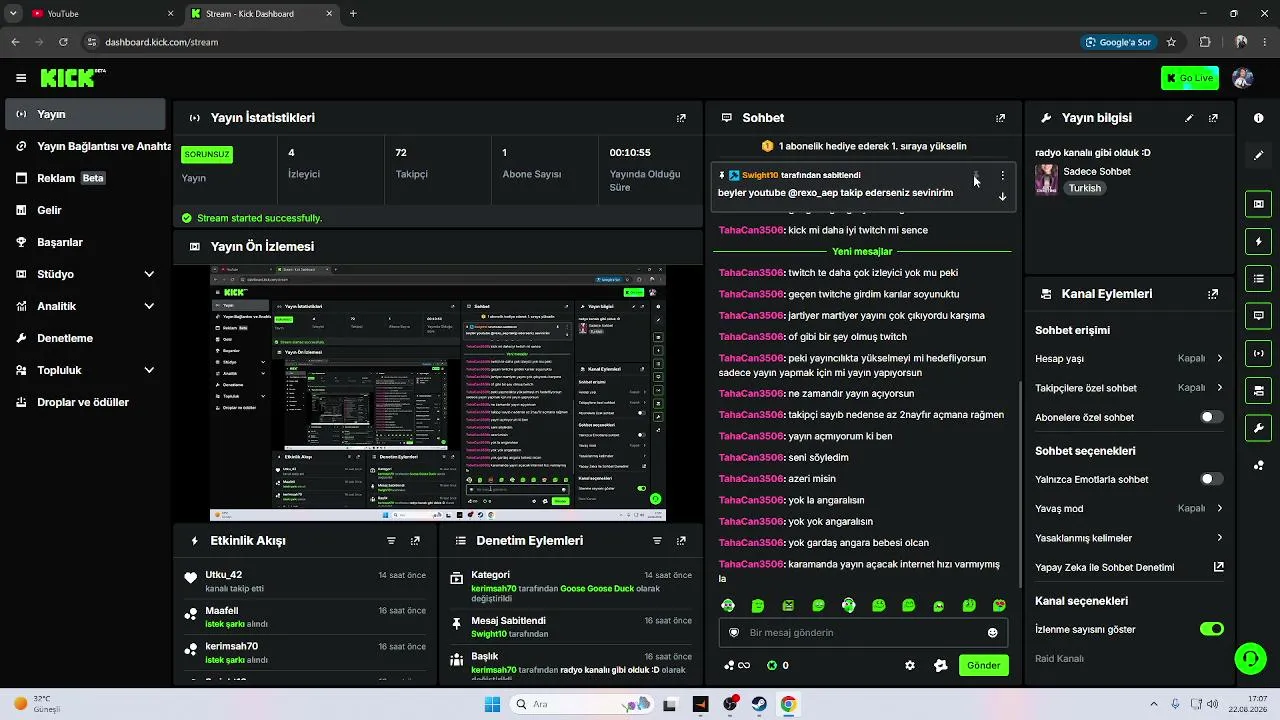Click the Sadece Sohbet category thumbnail
Image resolution: width=1280 pixels, height=720 pixels.
pyautogui.click(x=1046, y=179)
